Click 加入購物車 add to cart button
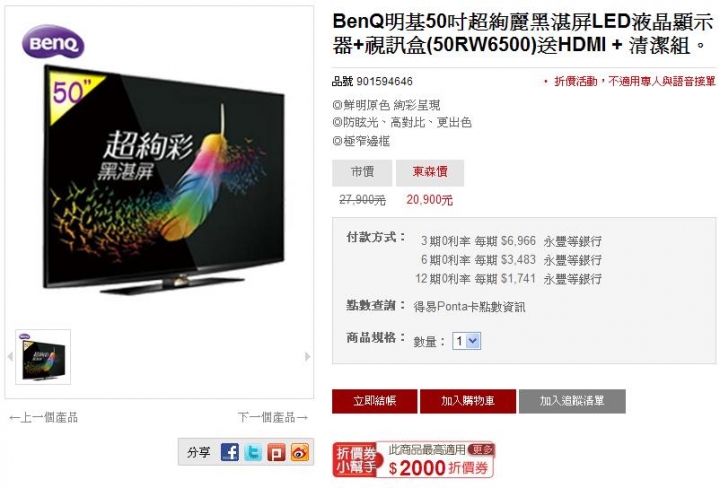This screenshot has width=720, height=488. [x=468, y=401]
